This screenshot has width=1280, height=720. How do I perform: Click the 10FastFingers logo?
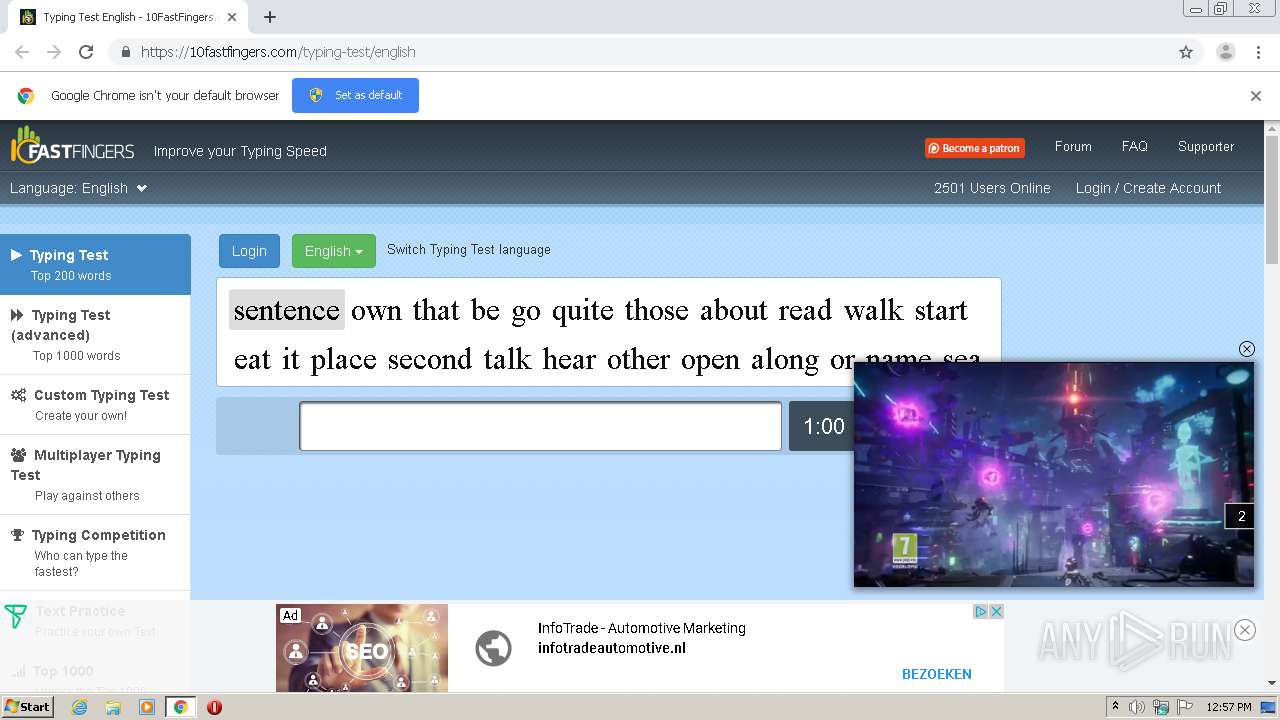(72, 146)
